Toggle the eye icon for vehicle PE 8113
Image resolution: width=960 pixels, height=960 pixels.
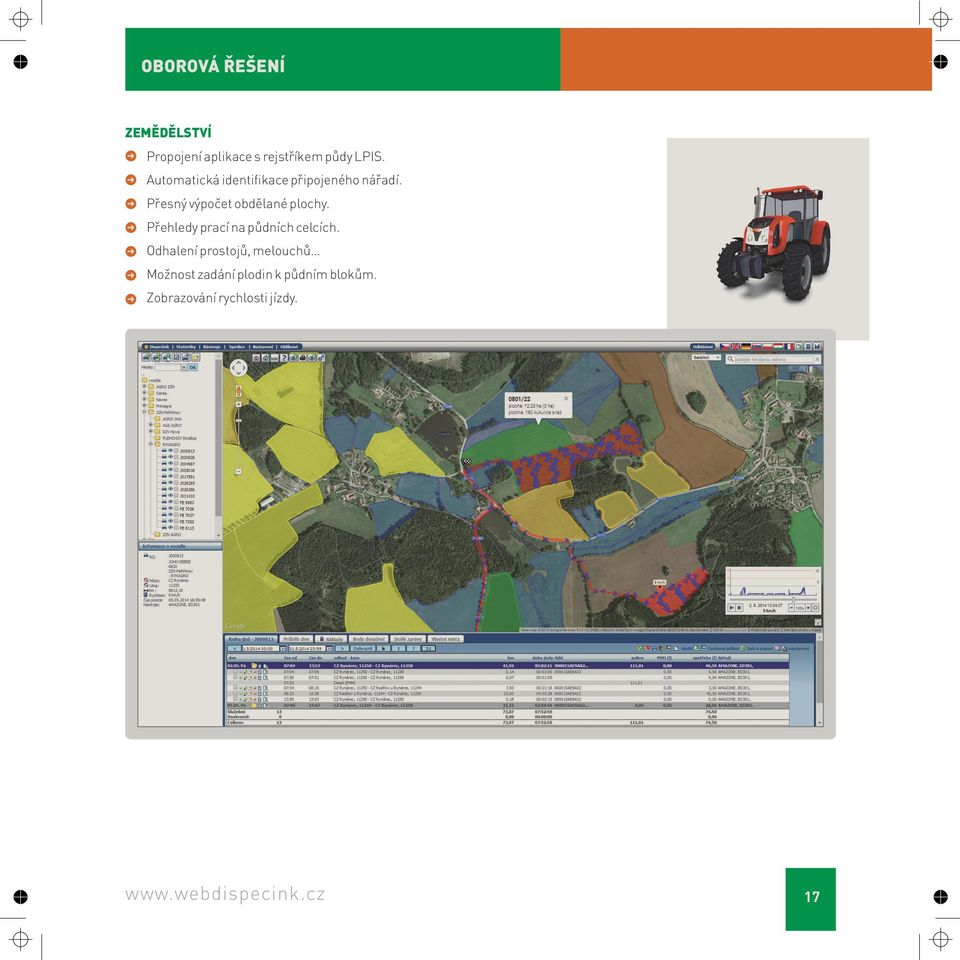coord(170,527)
